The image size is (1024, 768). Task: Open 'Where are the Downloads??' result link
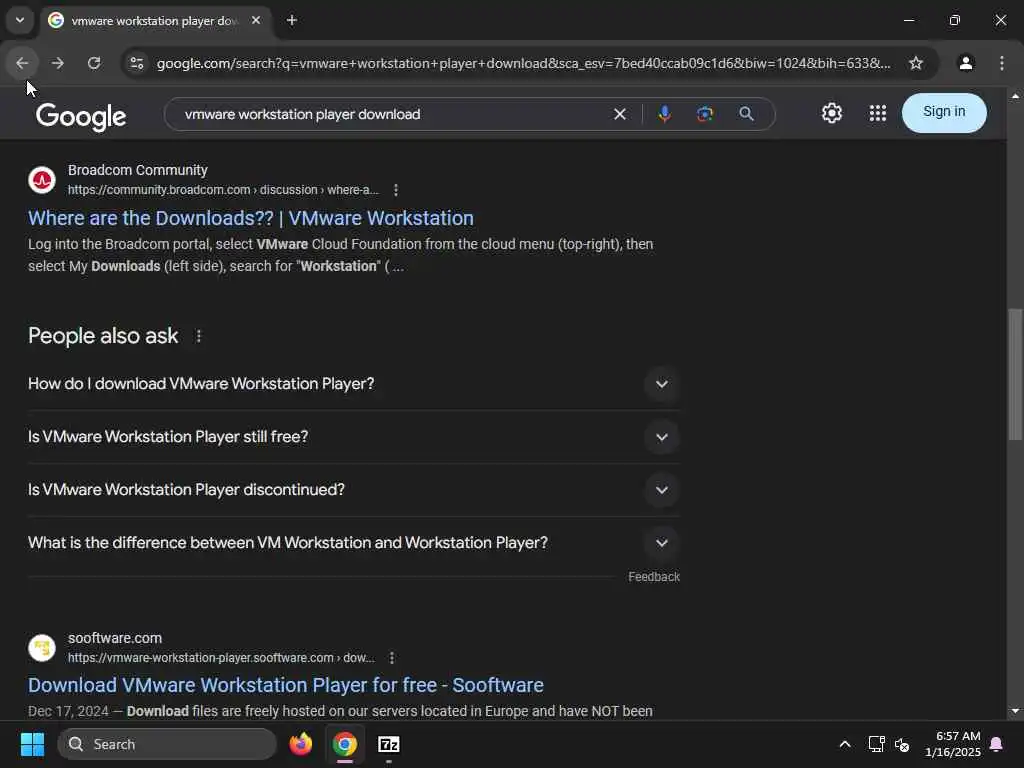click(x=251, y=218)
